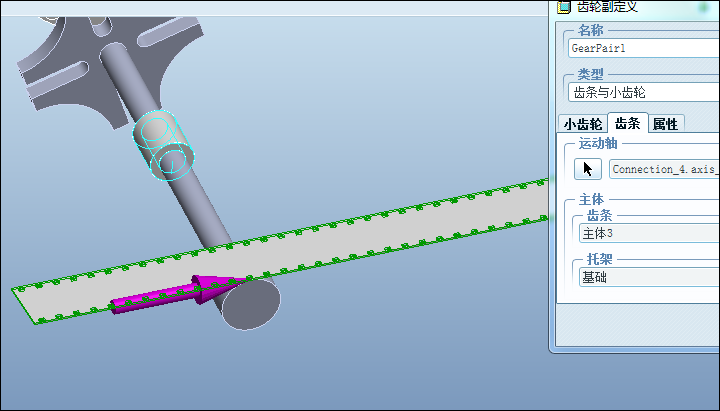Click the motion axis selection arrow button

587,169
